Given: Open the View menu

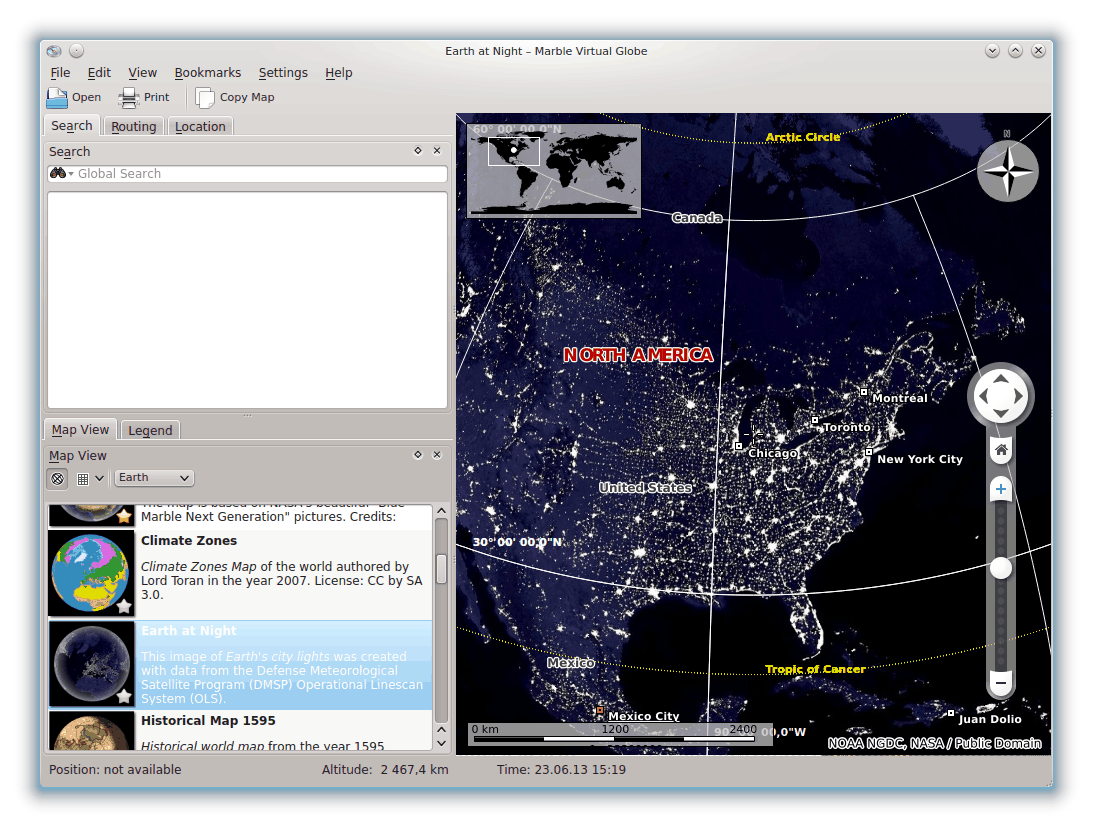Looking at the screenshot, I should click(x=142, y=73).
